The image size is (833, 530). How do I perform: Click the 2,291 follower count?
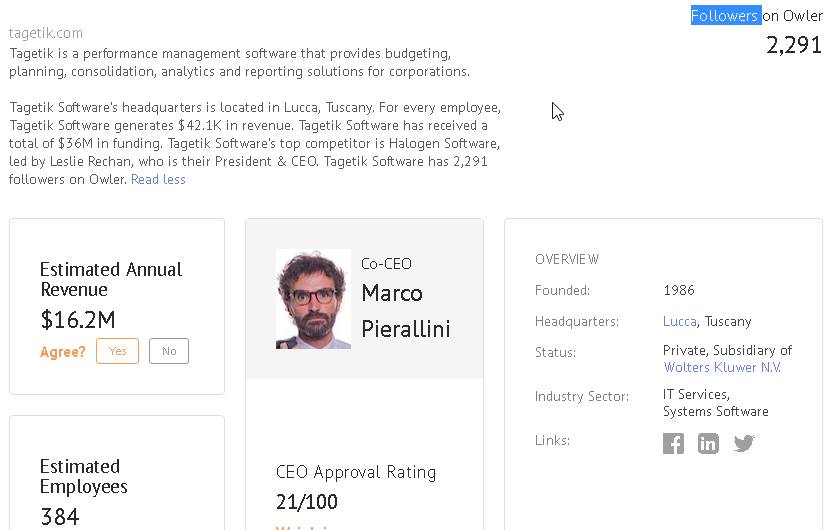794,45
